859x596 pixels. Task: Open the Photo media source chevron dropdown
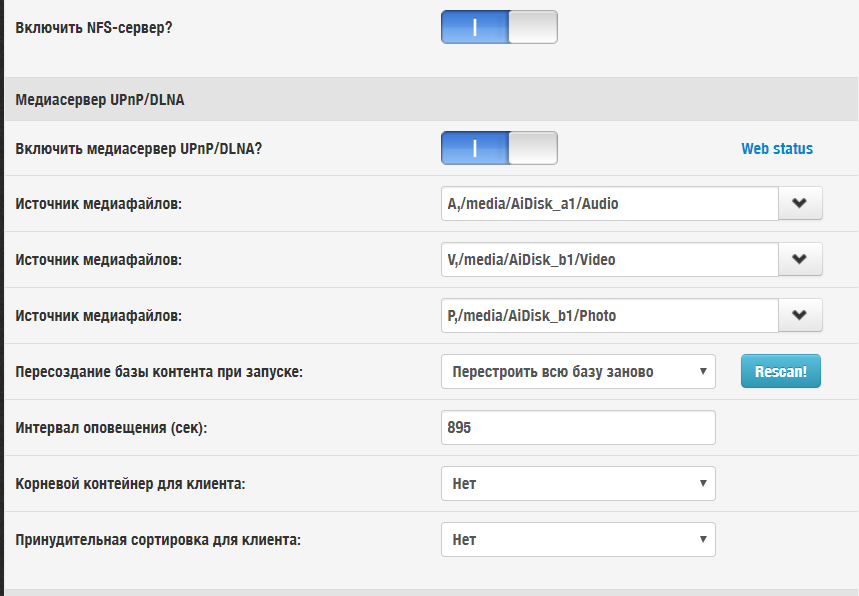point(800,315)
